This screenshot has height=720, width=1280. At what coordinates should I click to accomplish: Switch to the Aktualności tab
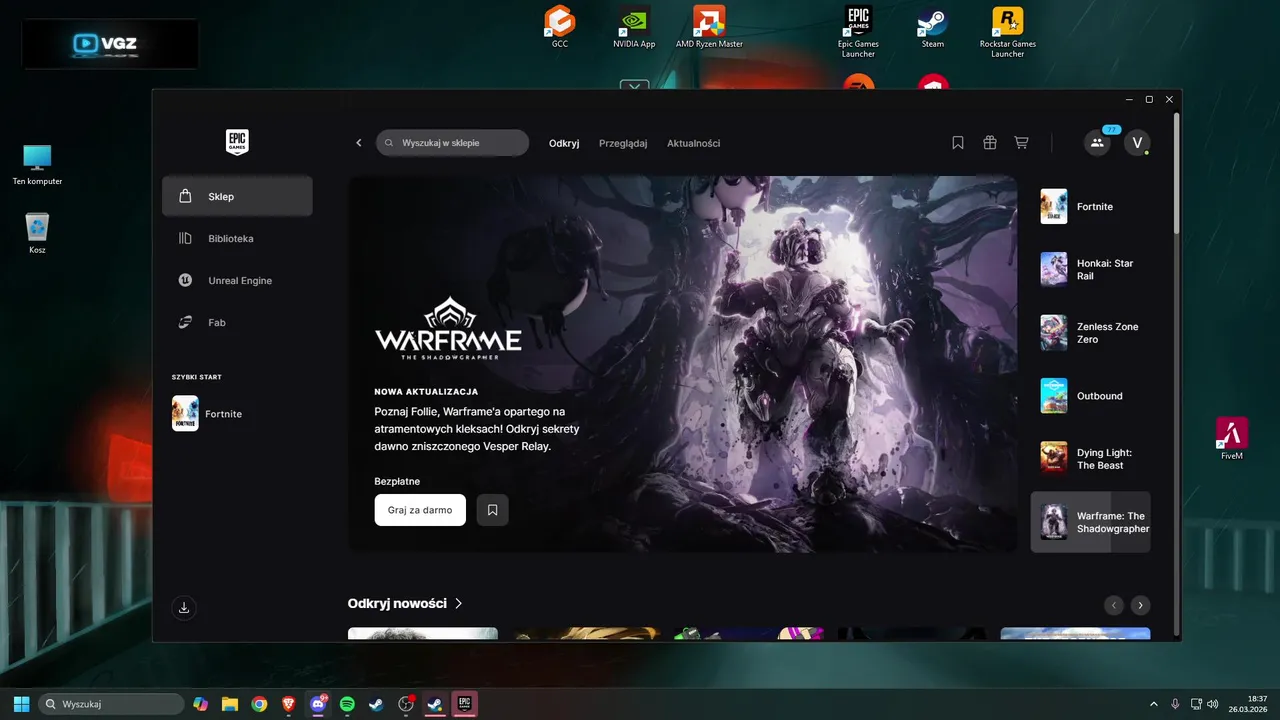pos(694,143)
